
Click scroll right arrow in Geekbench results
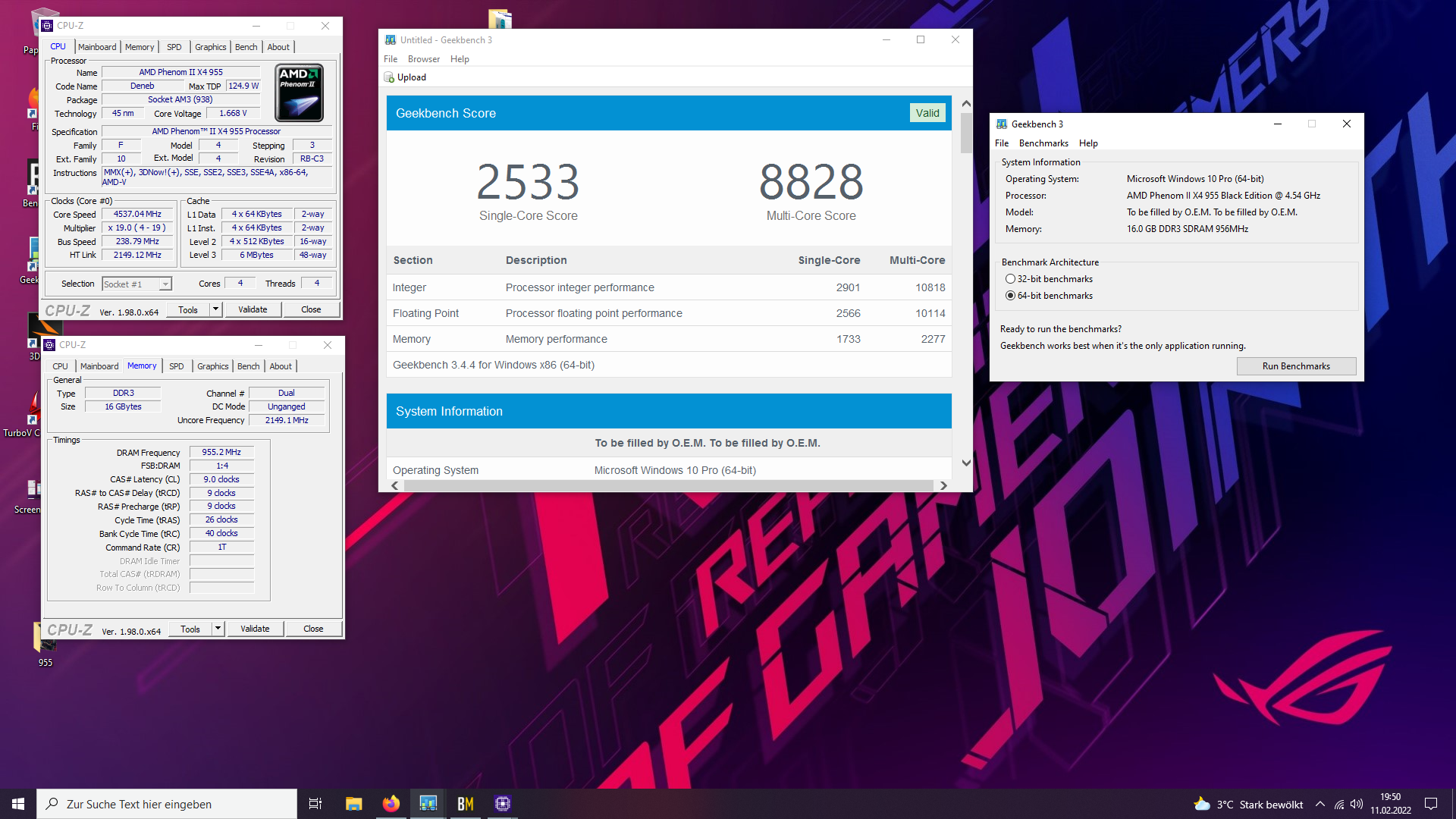click(943, 485)
